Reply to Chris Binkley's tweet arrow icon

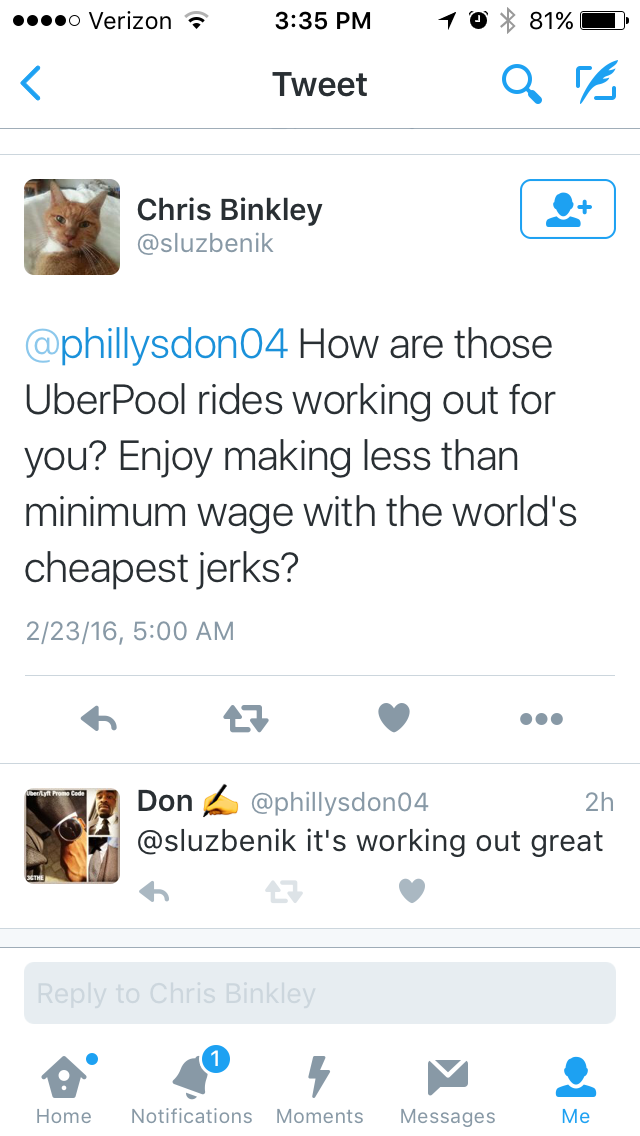coord(99,719)
